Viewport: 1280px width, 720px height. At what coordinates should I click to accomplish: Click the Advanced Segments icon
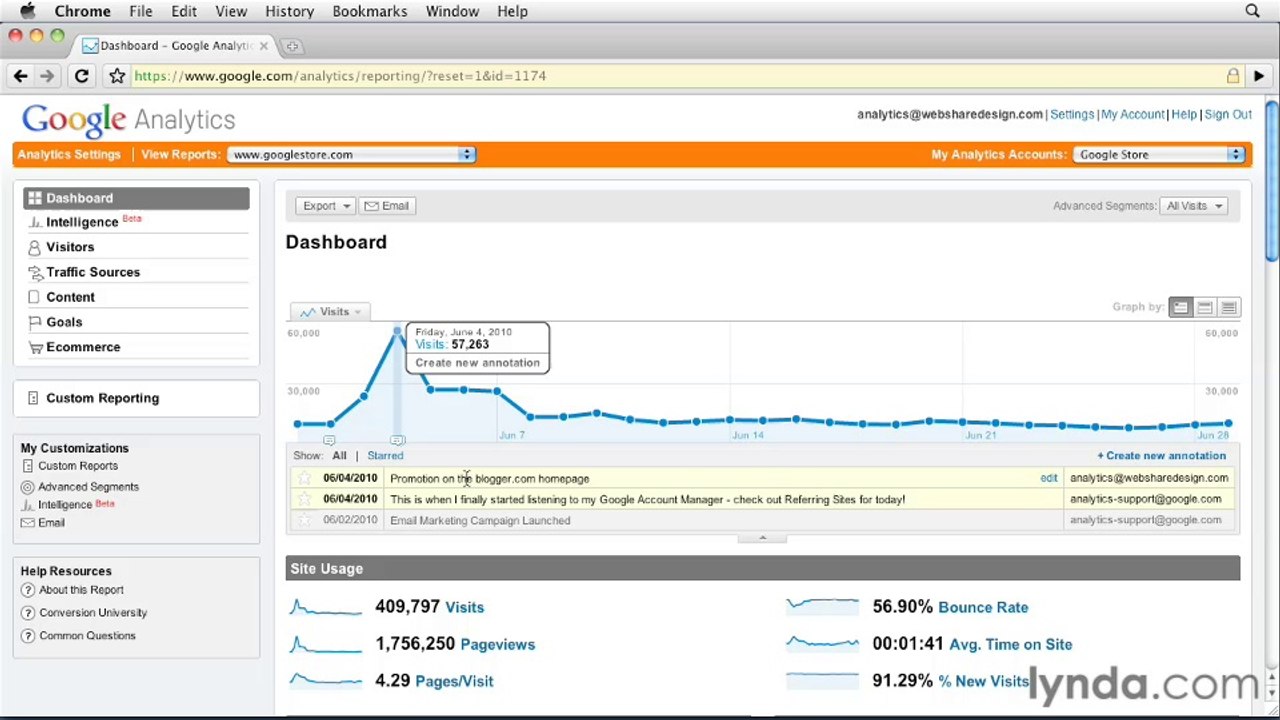[28, 487]
